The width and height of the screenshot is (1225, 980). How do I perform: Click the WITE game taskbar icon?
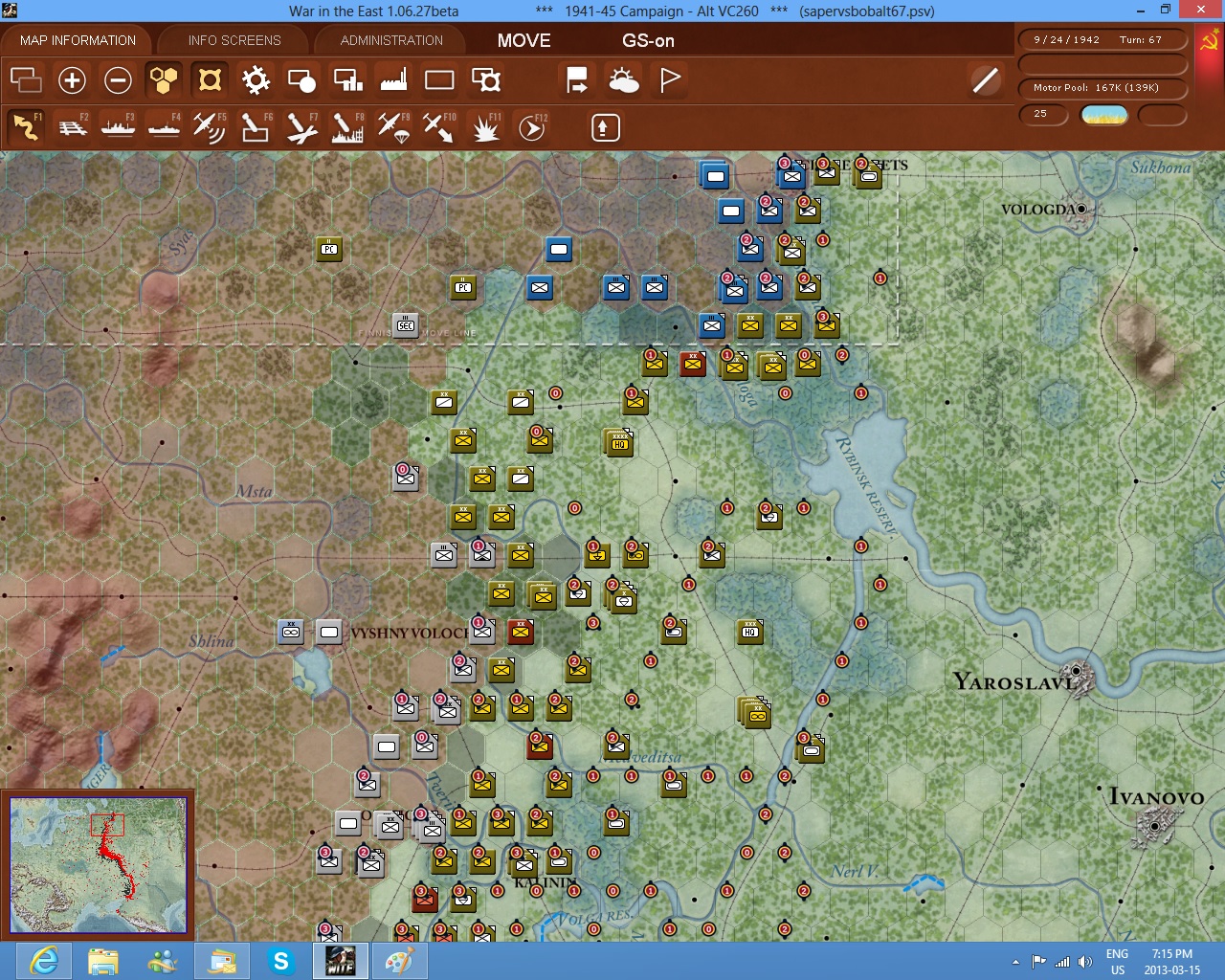pos(340,960)
